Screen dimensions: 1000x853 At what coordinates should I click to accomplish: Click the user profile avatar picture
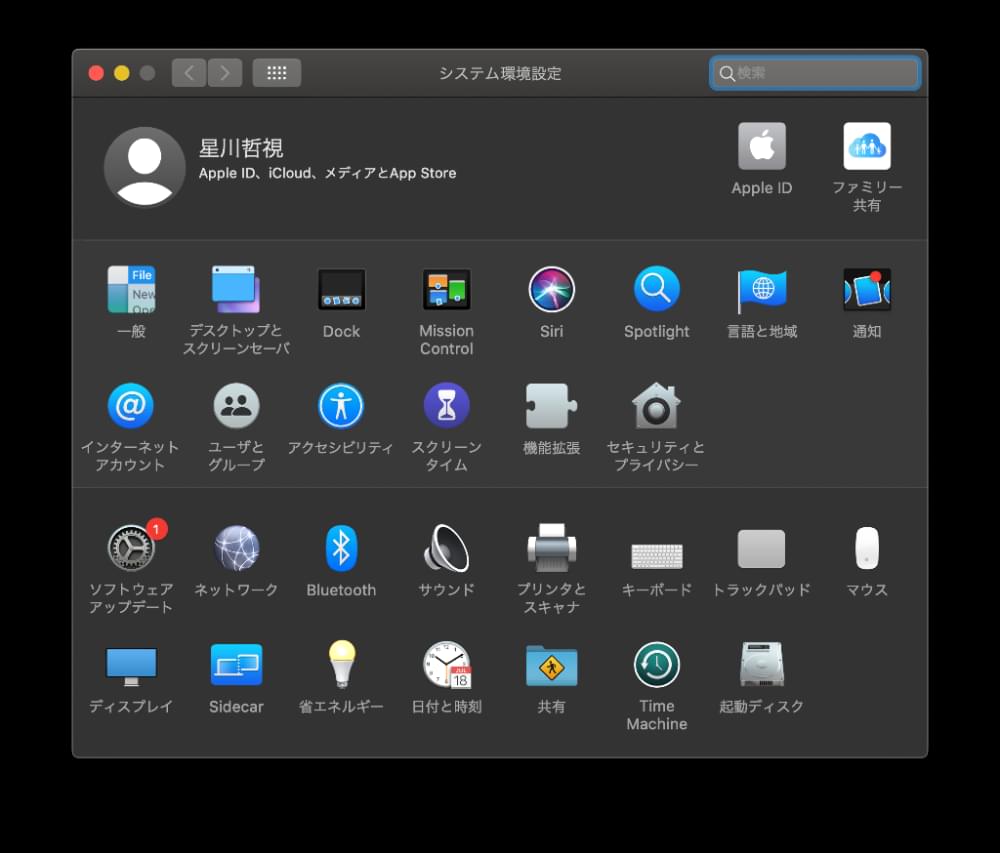coord(145,167)
